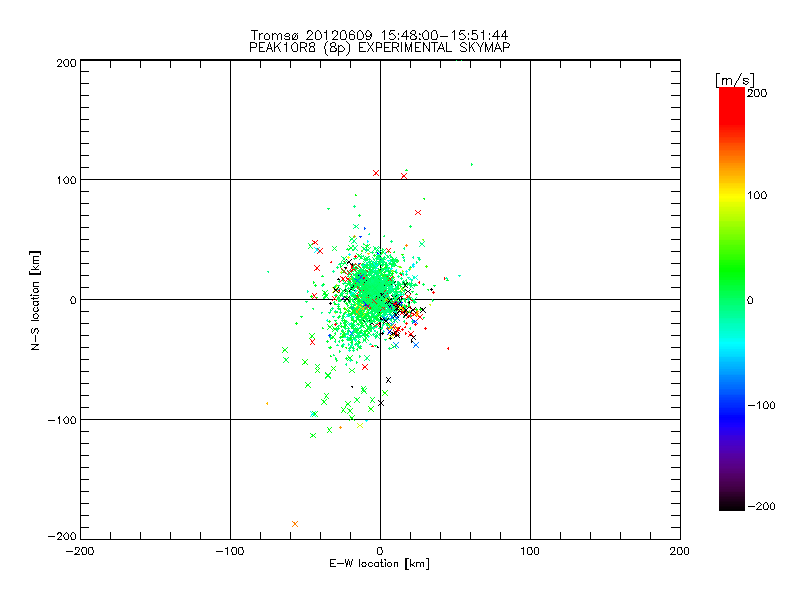Click the x-axis tick label '200'
The image size is (800, 600).
(x=680, y=551)
